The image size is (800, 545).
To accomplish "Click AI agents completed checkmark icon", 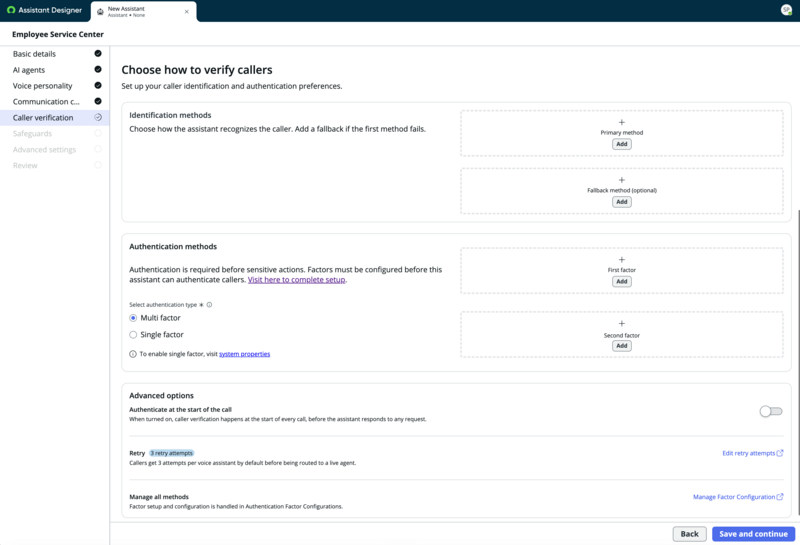I will tap(98, 69).
